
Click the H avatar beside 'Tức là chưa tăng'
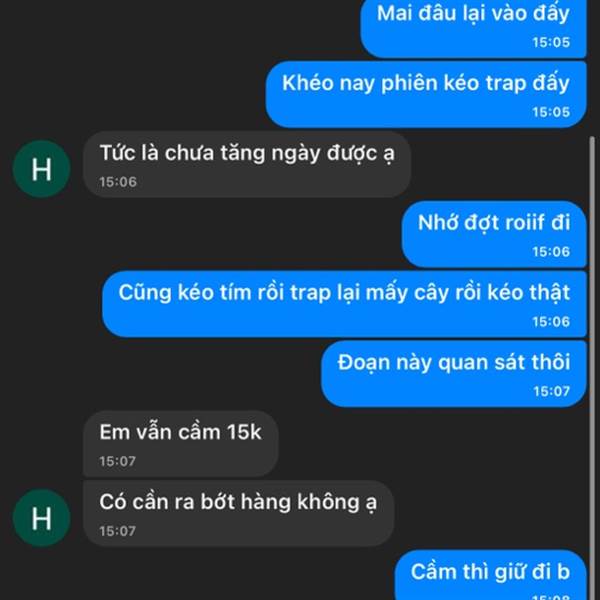coord(41,169)
